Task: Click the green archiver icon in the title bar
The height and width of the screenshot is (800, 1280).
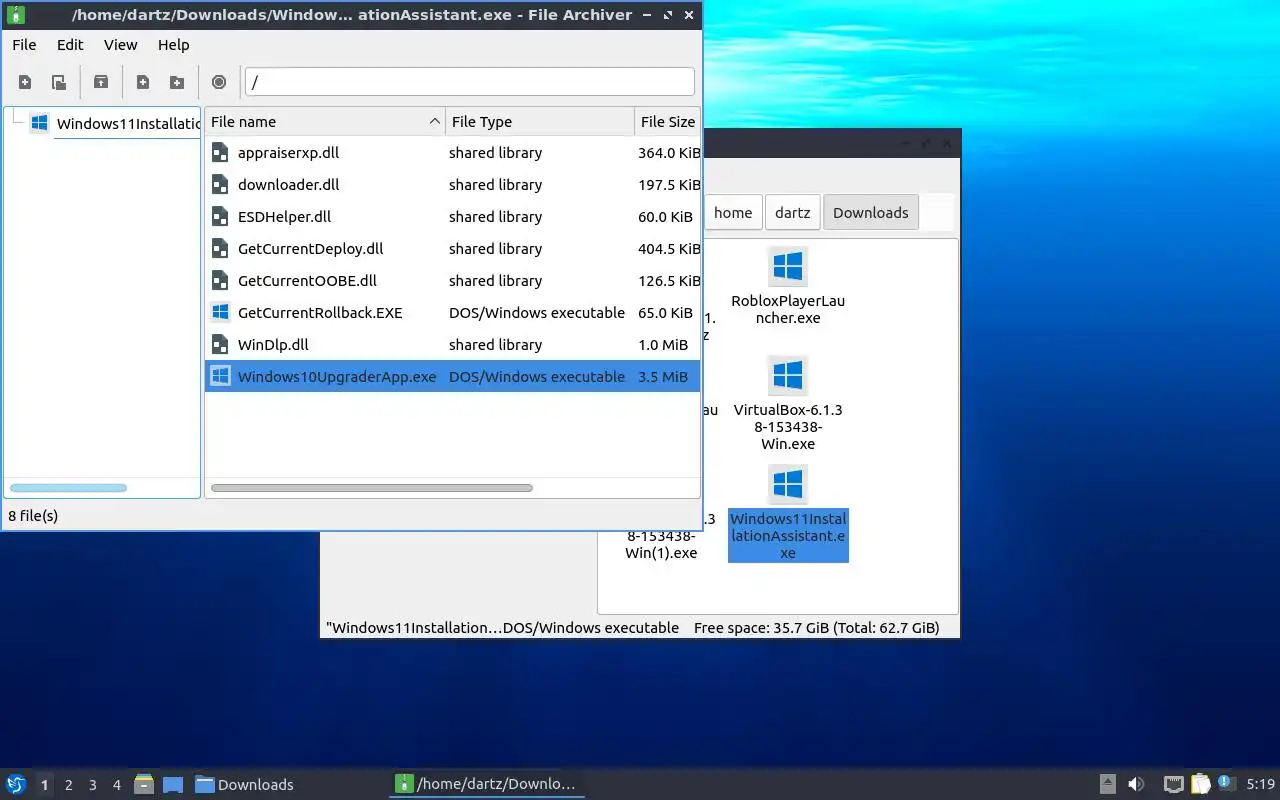Action: (15, 15)
